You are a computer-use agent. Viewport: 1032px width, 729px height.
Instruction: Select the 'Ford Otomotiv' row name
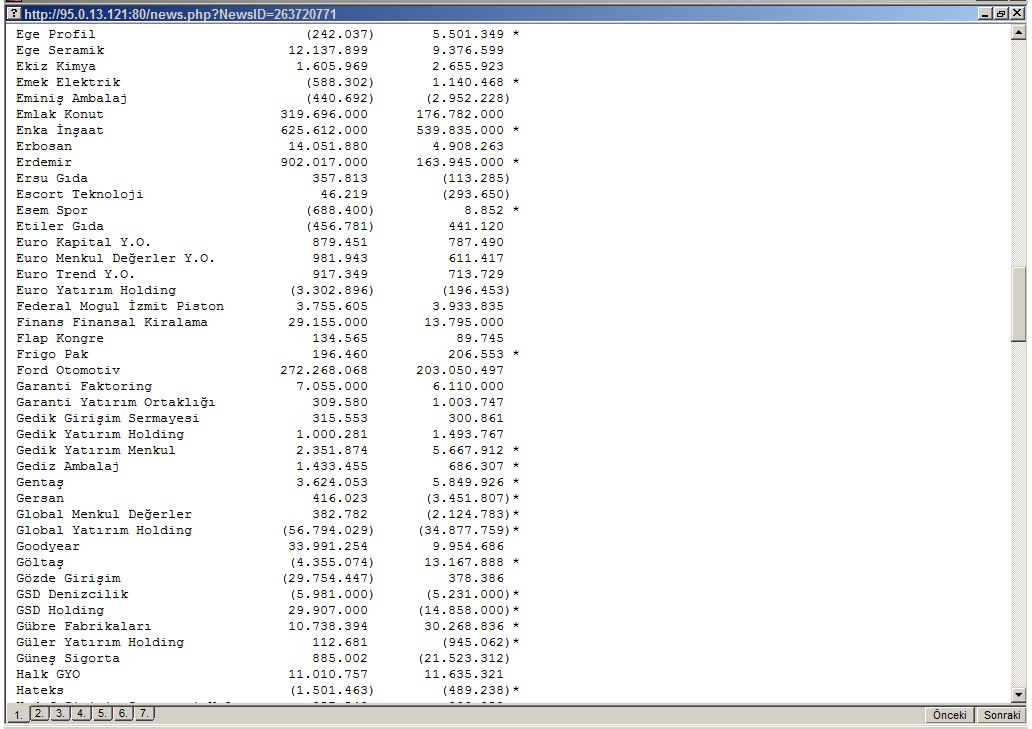point(68,370)
